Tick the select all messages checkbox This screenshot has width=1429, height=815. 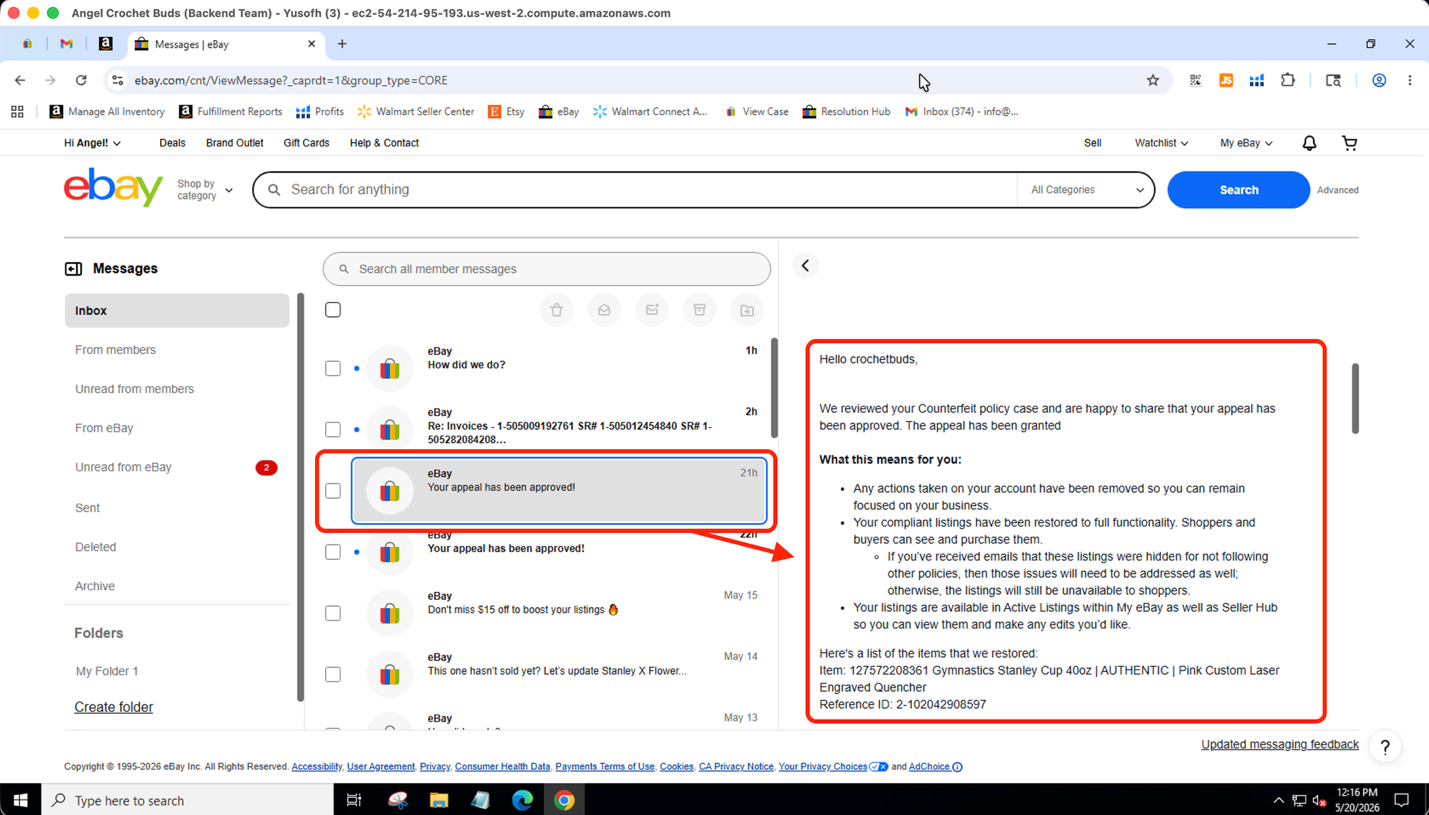click(x=333, y=310)
